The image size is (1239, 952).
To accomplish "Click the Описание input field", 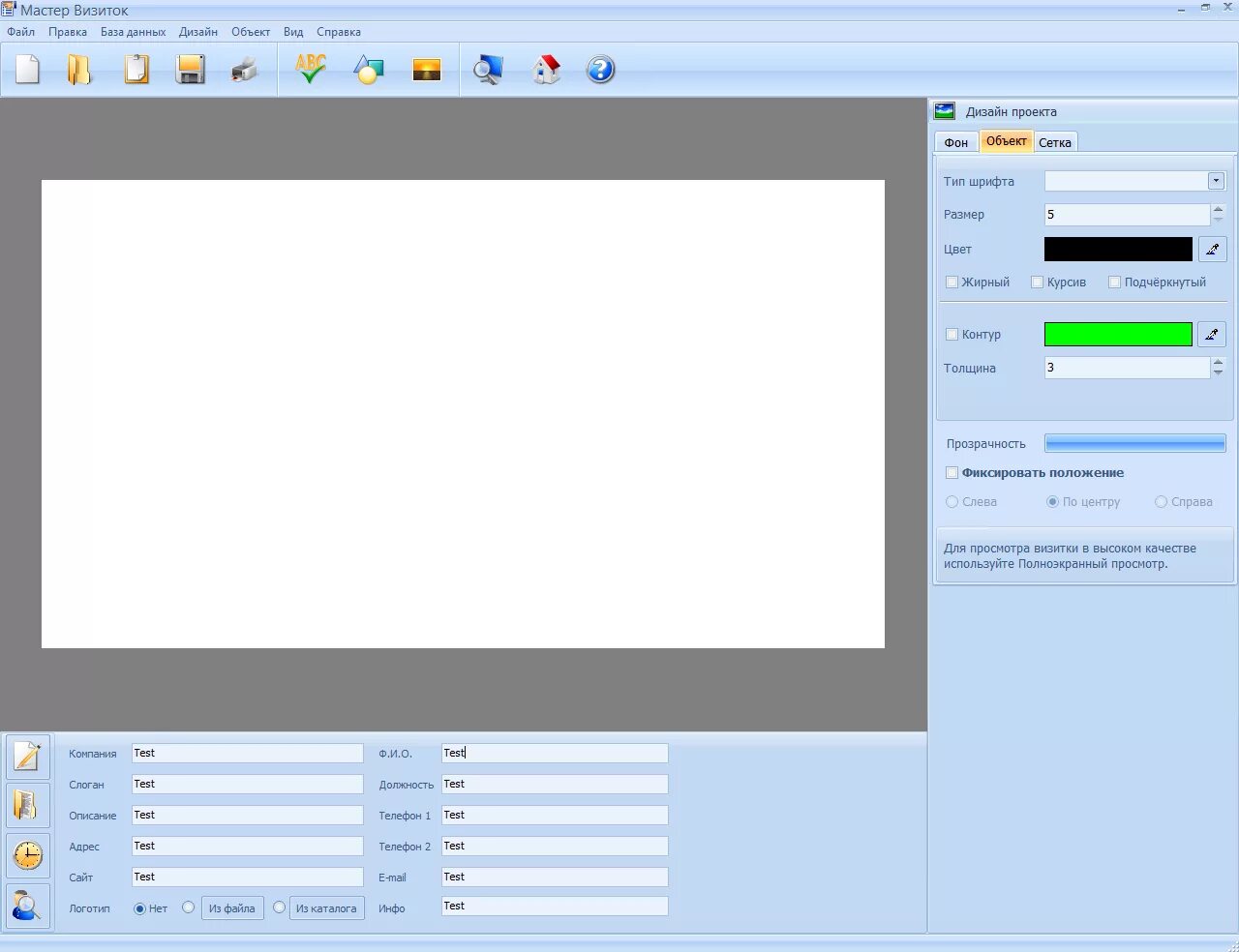I will (248, 815).
